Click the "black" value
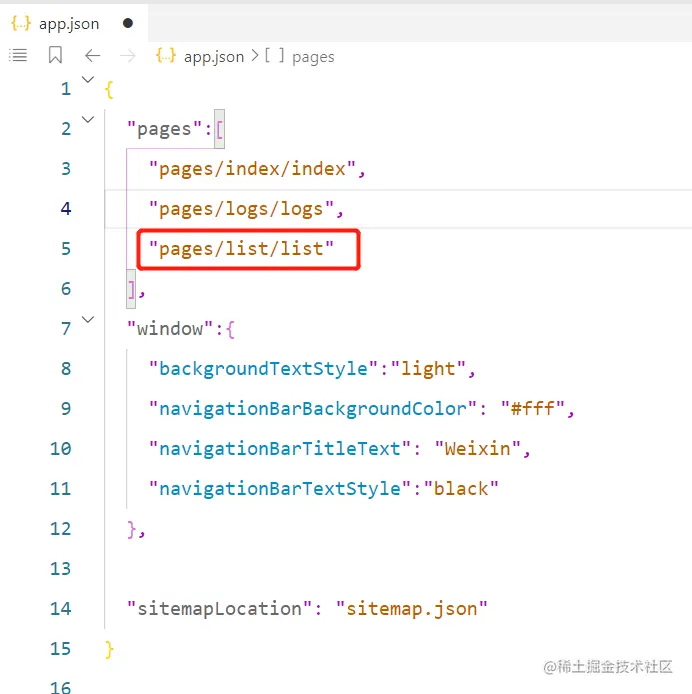This screenshot has height=694, width=692. point(461,489)
